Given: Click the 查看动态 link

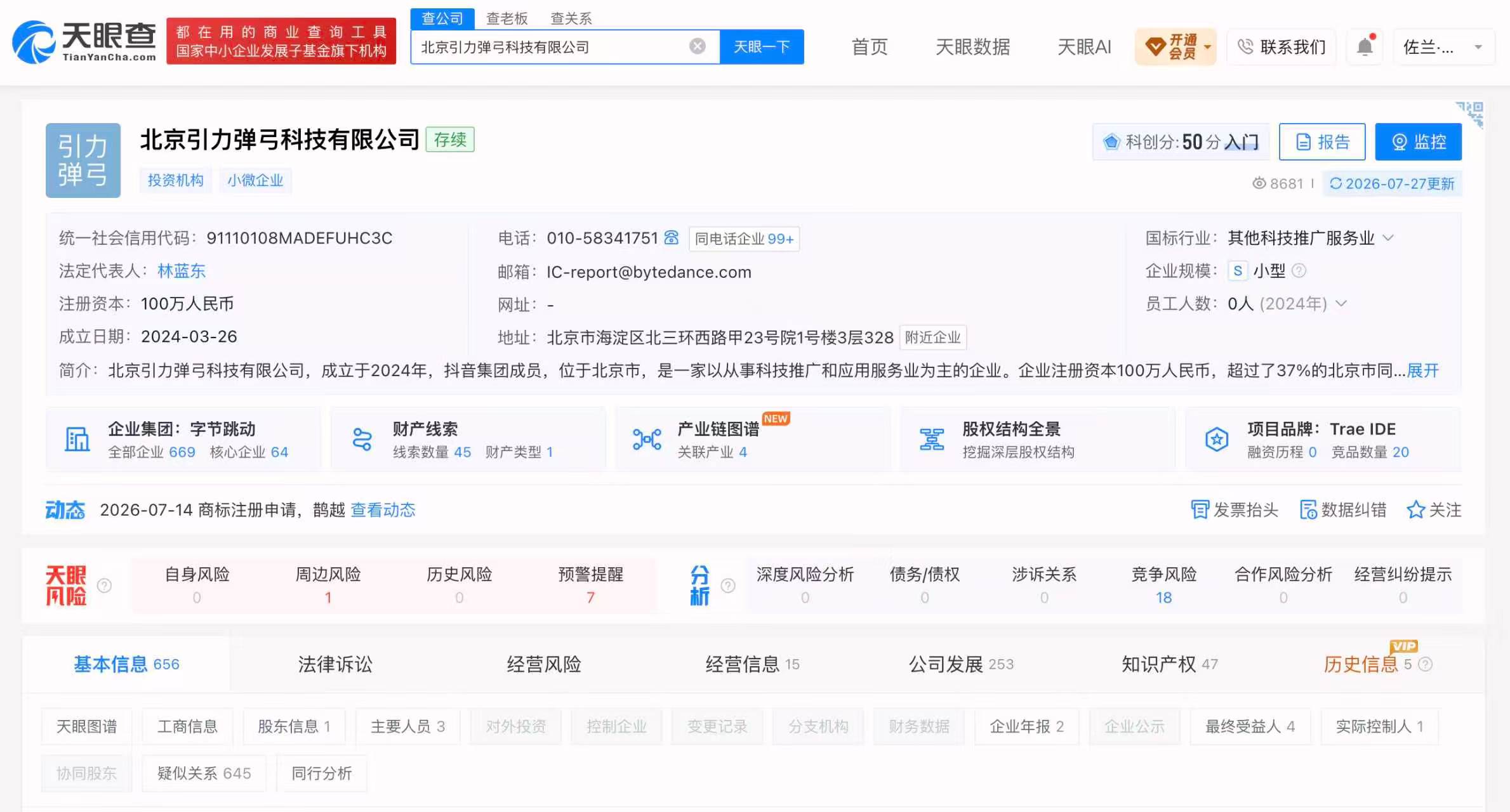Looking at the screenshot, I should (383, 509).
